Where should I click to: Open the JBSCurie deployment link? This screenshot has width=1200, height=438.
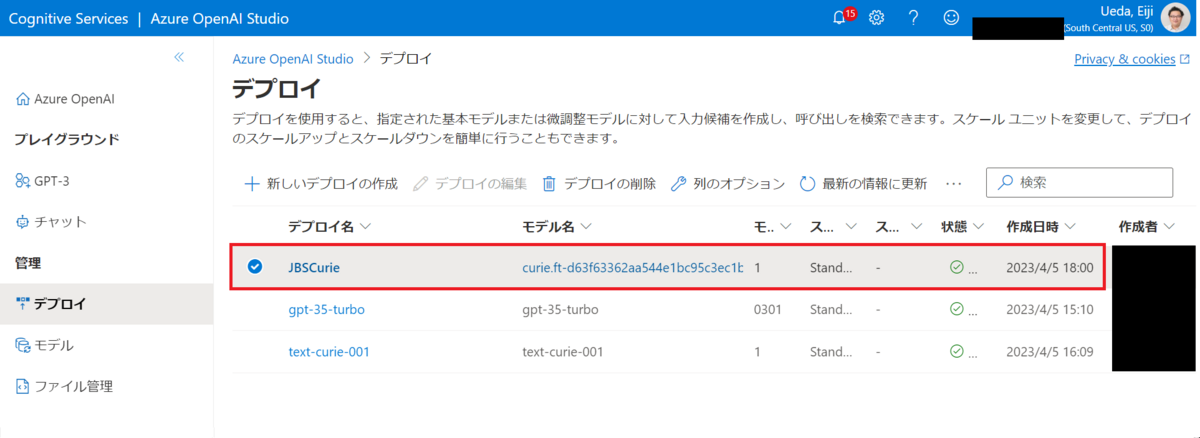point(315,268)
